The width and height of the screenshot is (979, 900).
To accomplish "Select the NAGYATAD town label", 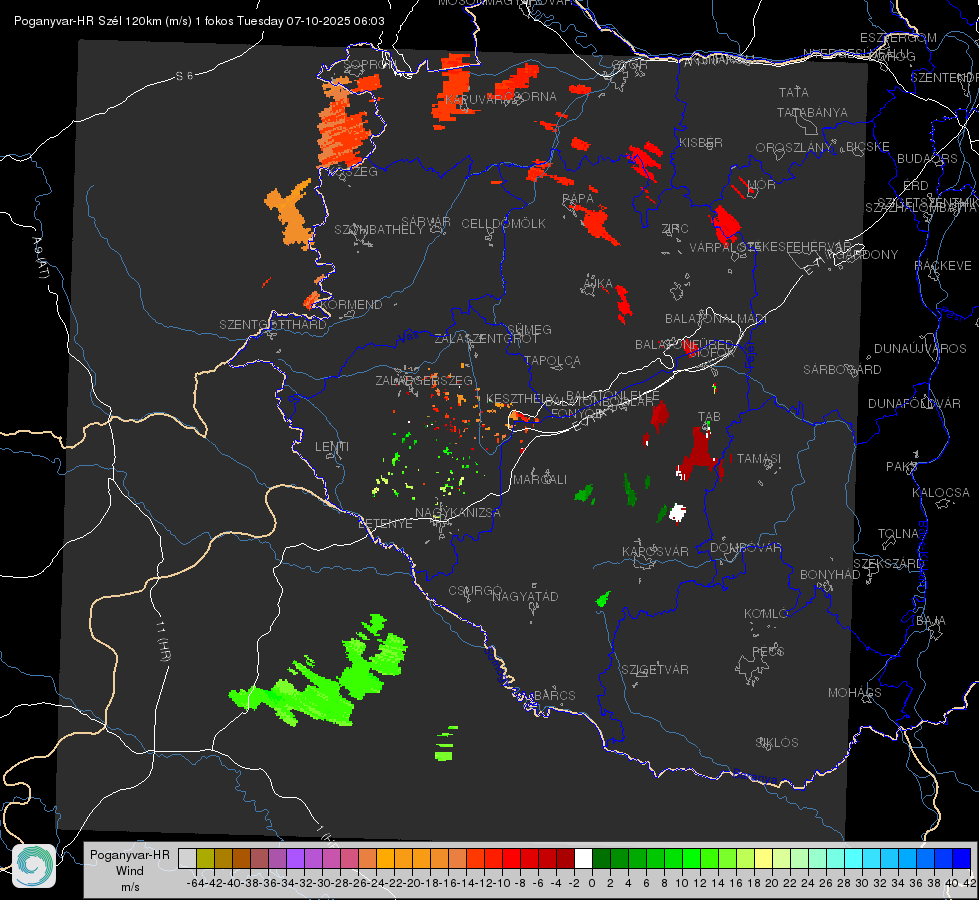I will coord(525,597).
